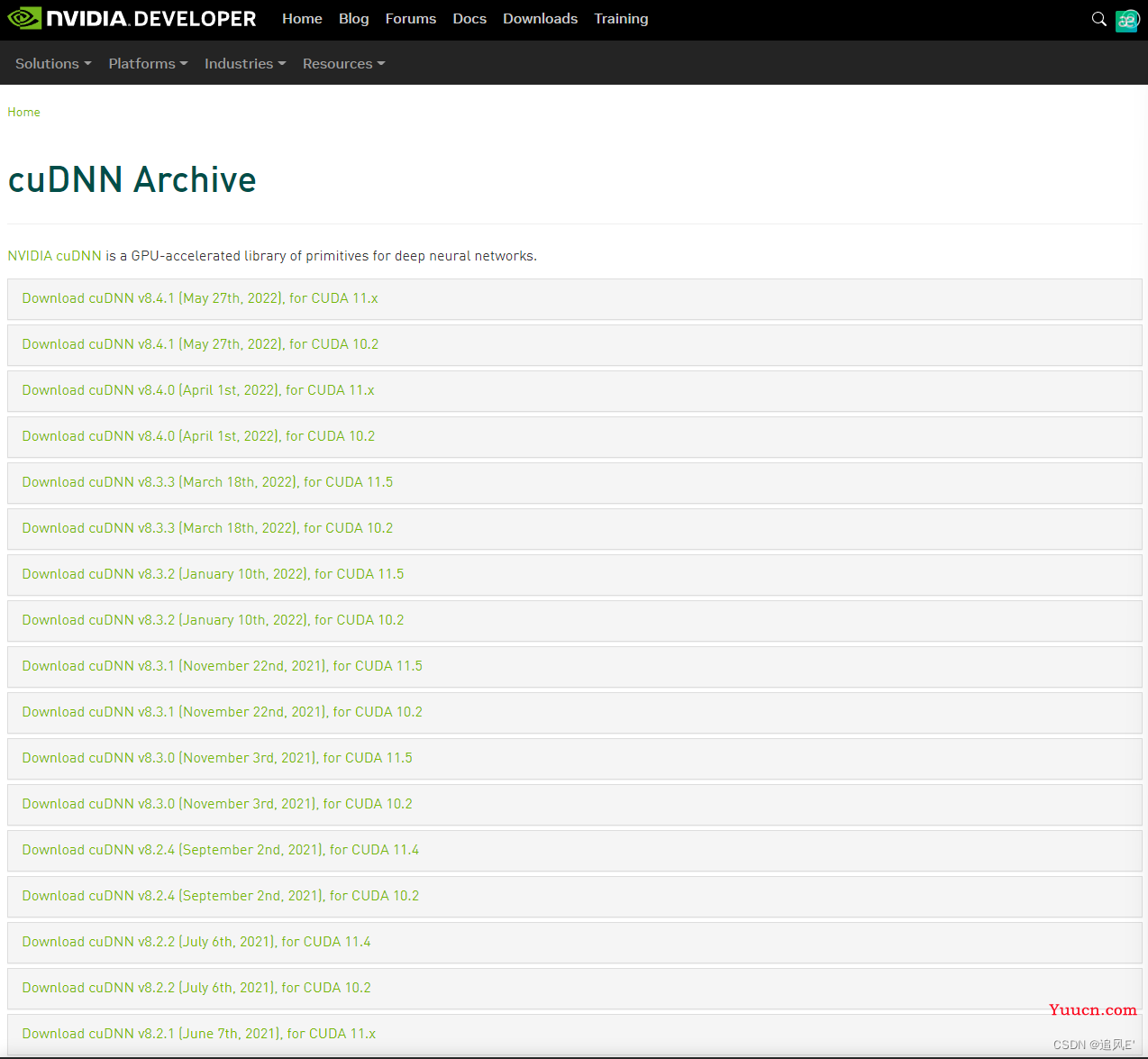Go to Home in top navigation
The width and height of the screenshot is (1148, 1059).
(x=302, y=19)
